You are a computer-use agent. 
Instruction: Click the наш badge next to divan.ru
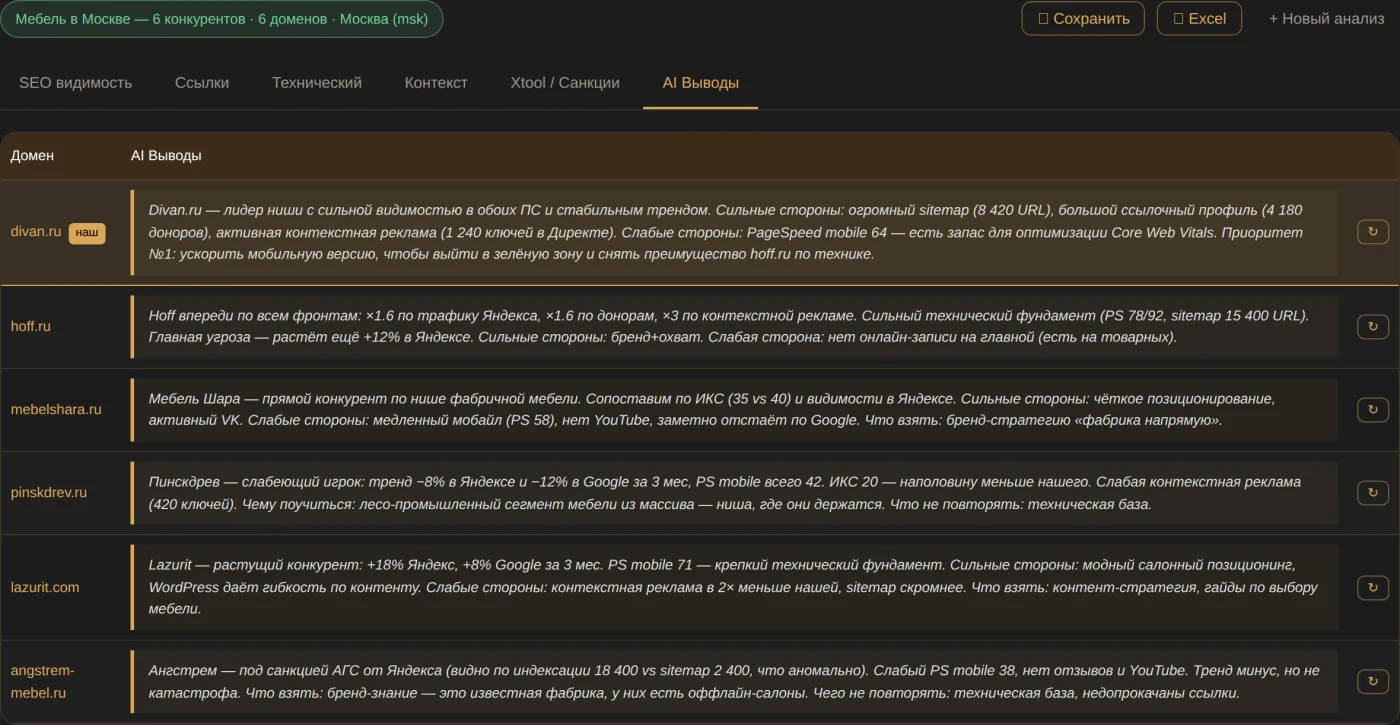[87, 232]
